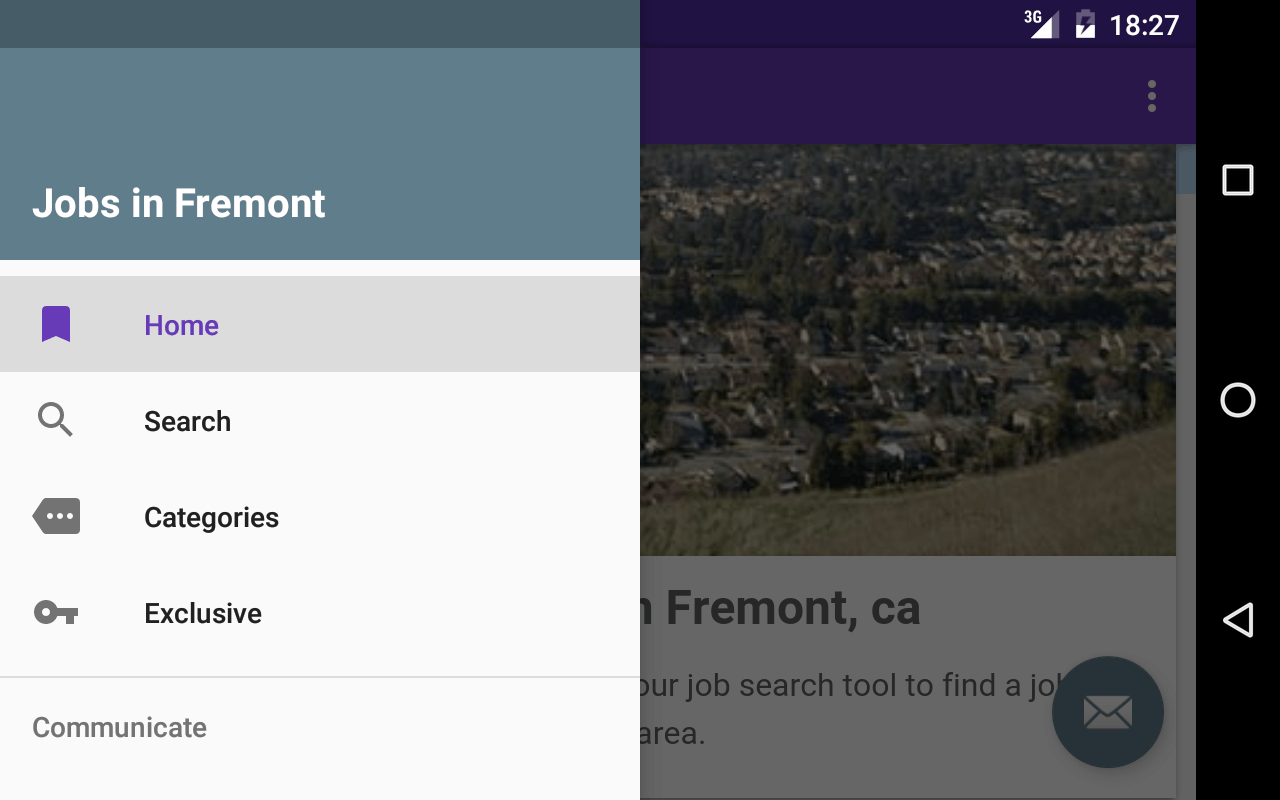Open the three-dot overflow menu
The image size is (1280, 800).
[x=1152, y=96]
